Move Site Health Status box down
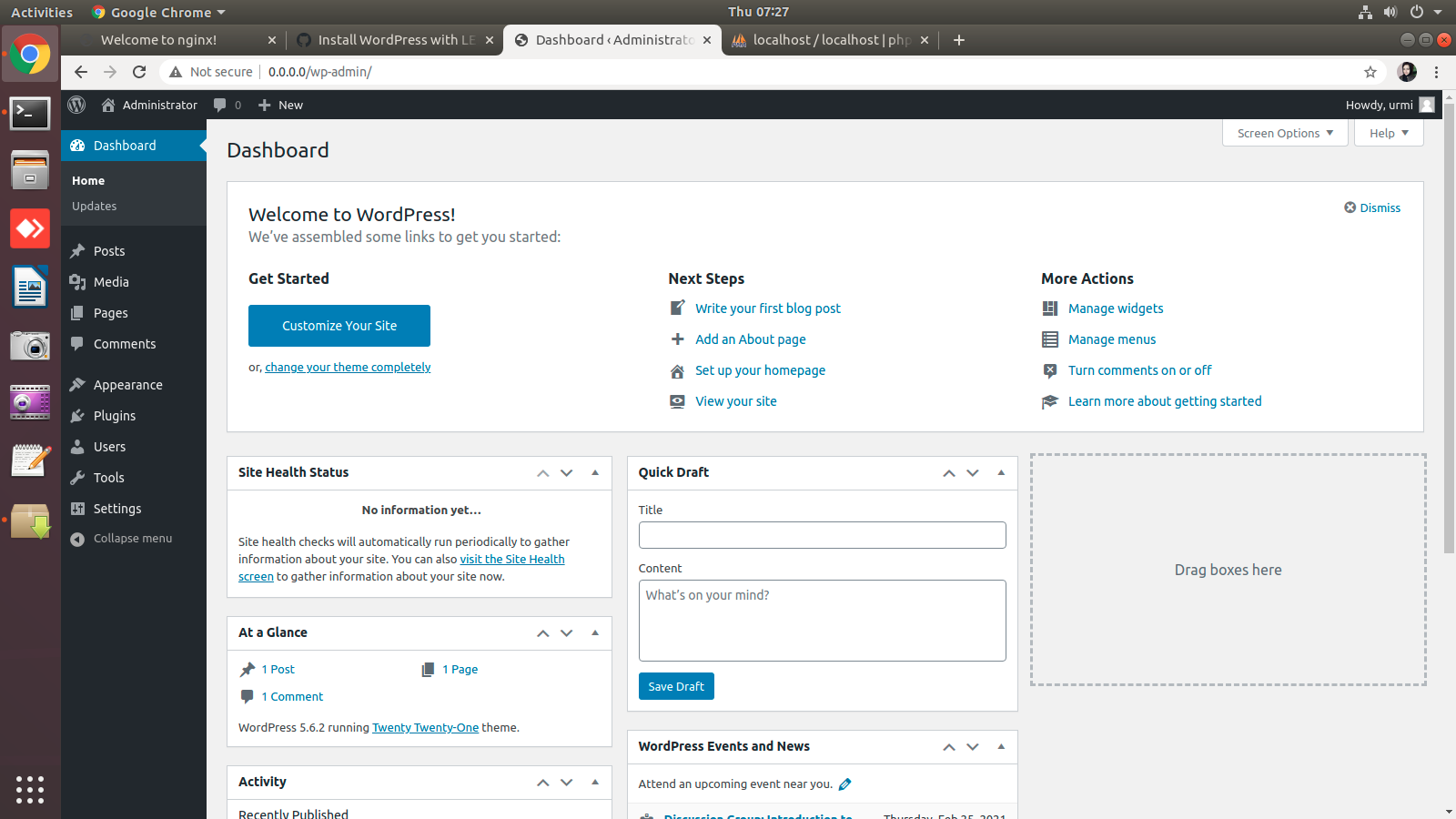This screenshot has height=819, width=1456. [x=567, y=472]
